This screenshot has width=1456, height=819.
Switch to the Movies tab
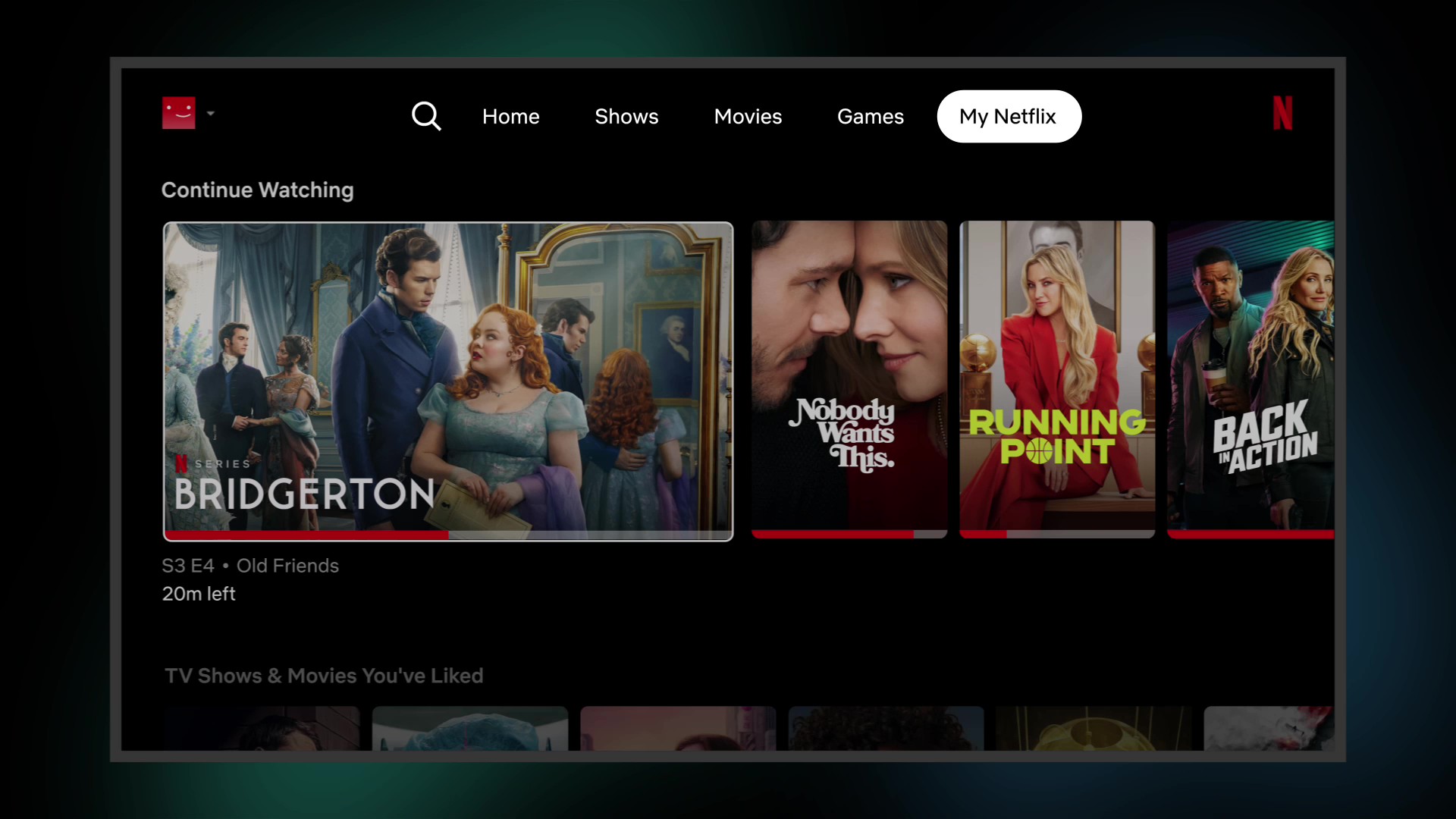(748, 117)
